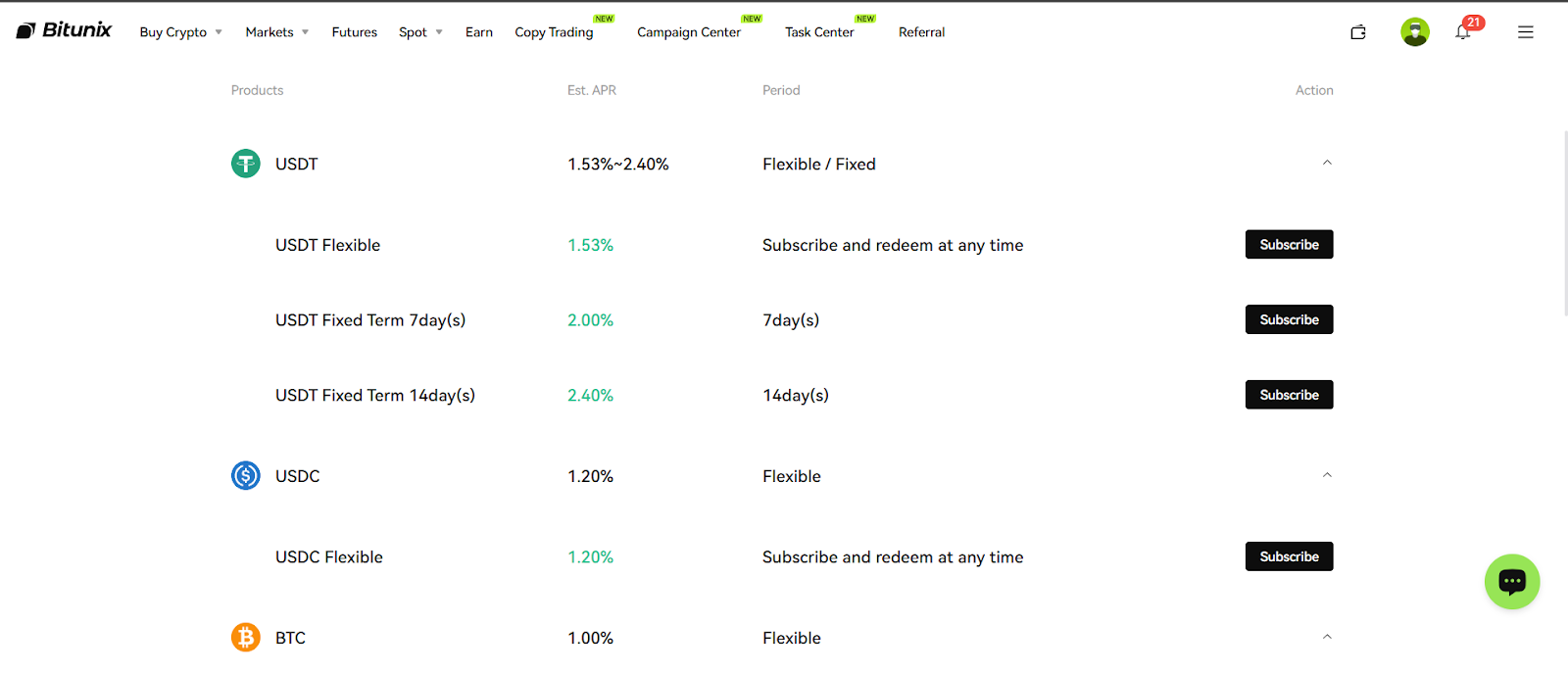Open the live chat support bubble
1568x674 pixels.
1512,582
